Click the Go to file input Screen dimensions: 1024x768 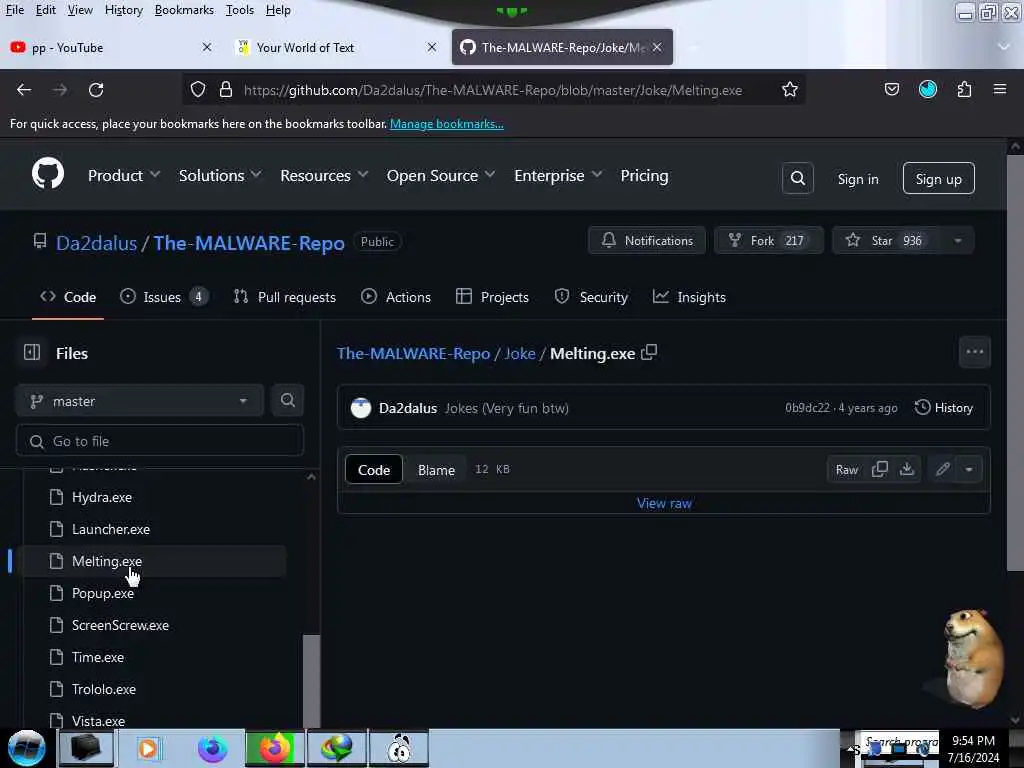click(x=160, y=441)
